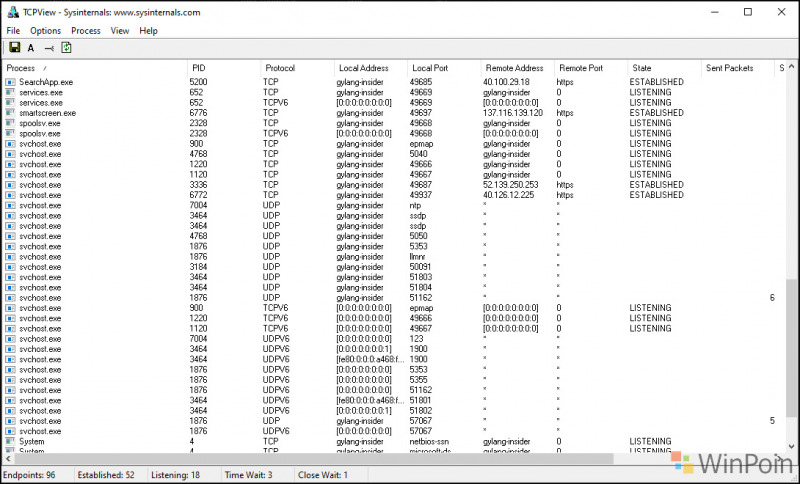Click the horizontal scrollbar left arrow
This screenshot has width=800, height=484.
(8, 458)
